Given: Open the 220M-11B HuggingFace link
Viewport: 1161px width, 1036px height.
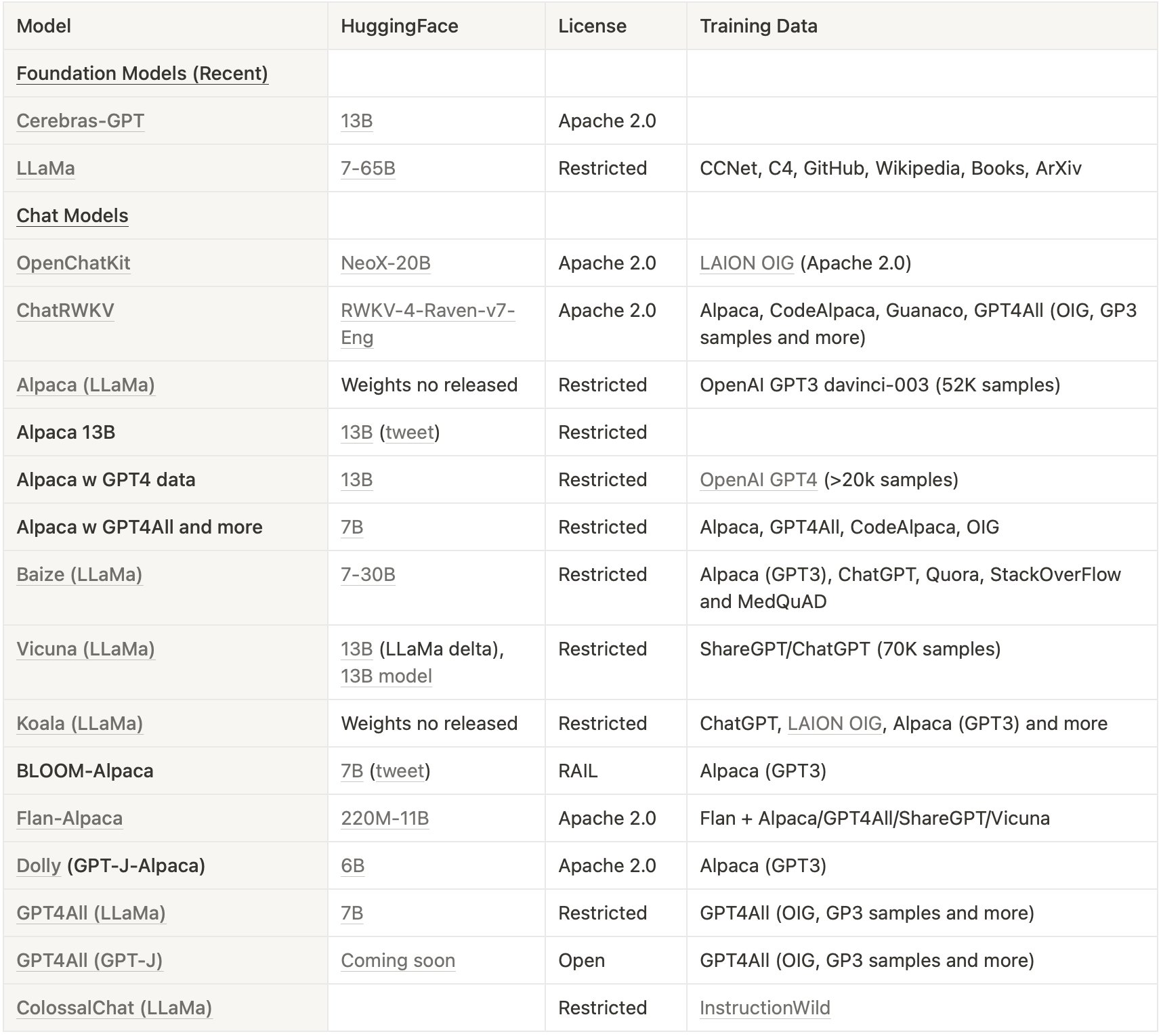Looking at the screenshot, I should pos(385,818).
